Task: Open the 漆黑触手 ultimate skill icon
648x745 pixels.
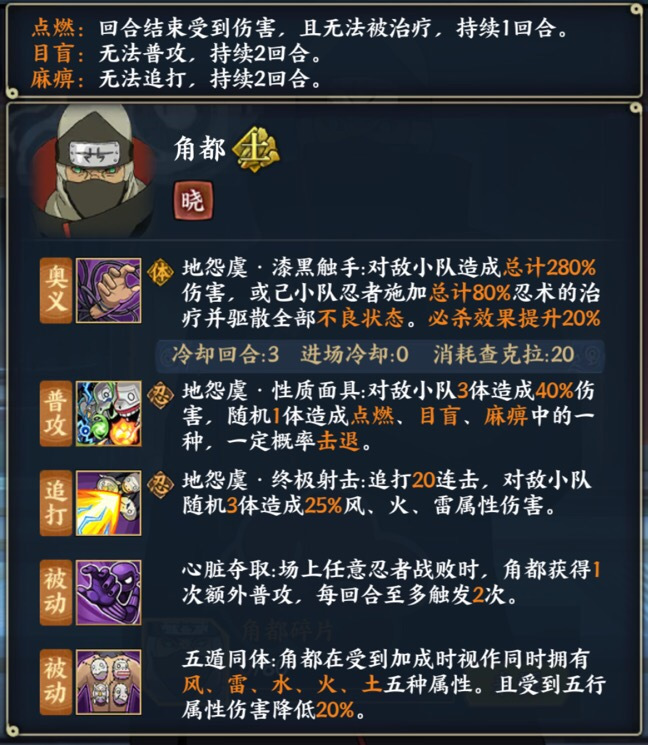Action: tap(108, 291)
